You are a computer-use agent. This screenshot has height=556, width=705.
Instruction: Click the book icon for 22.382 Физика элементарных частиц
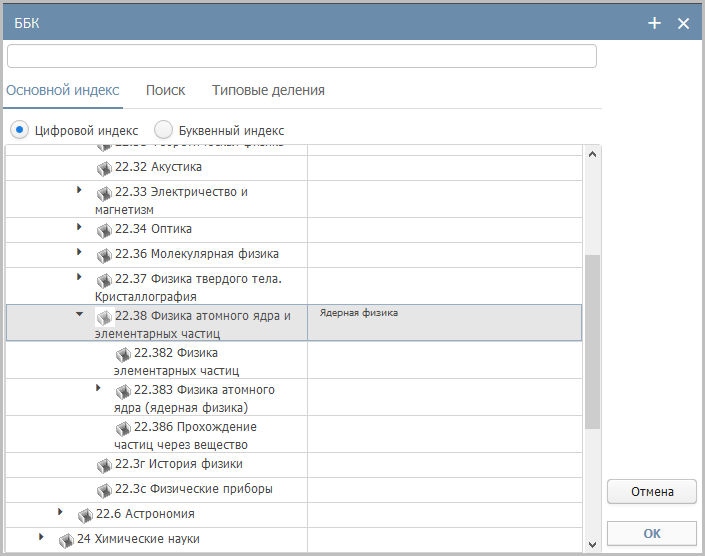click(123, 354)
